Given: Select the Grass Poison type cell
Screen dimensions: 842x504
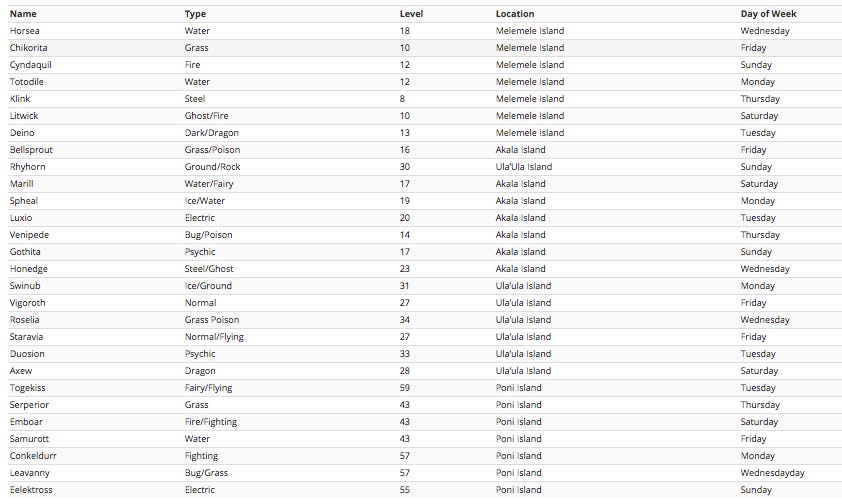Looking at the screenshot, I should tap(212, 320).
